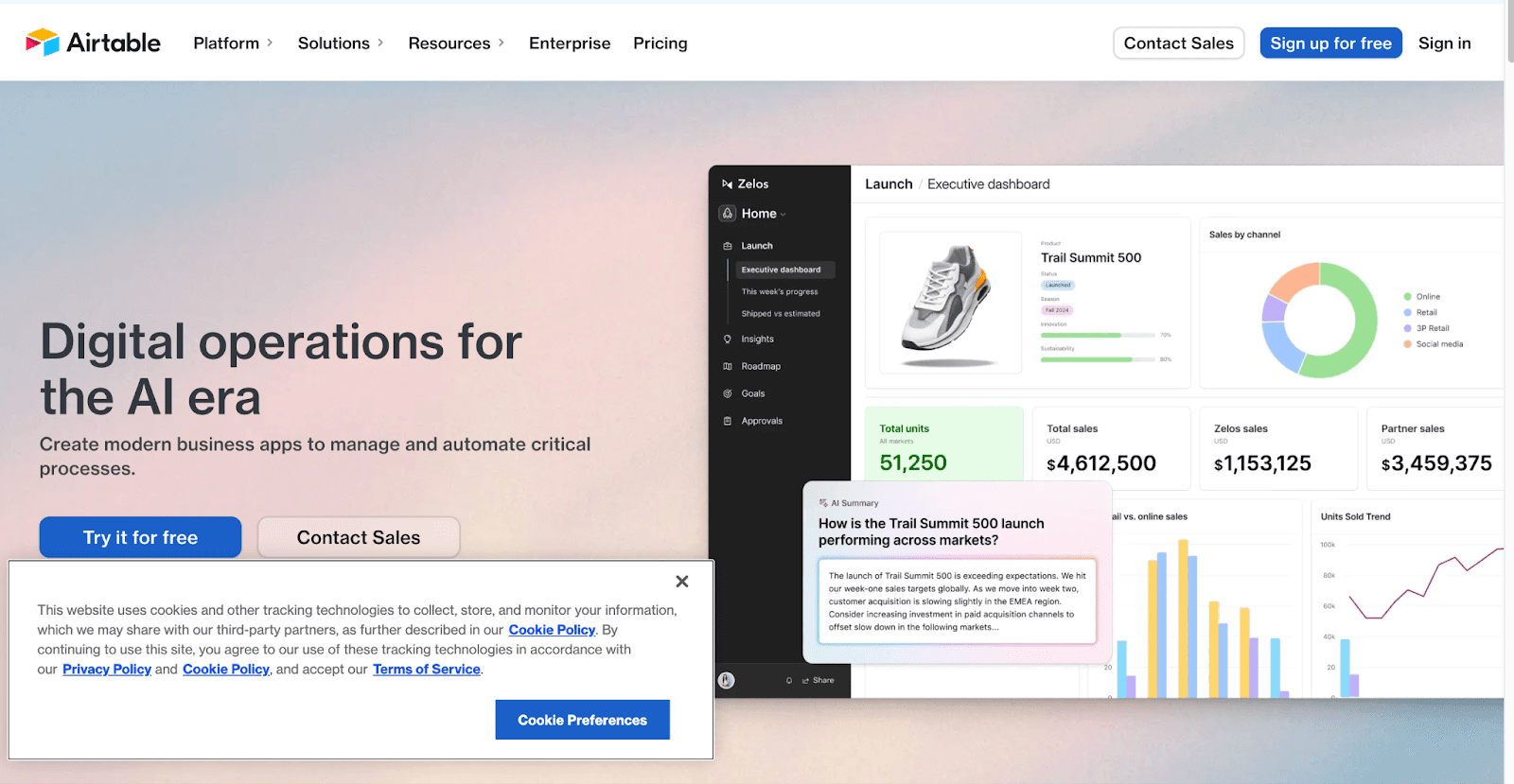Click the Sign up for free button
This screenshot has height=784, width=1514.
[1330, 44]
